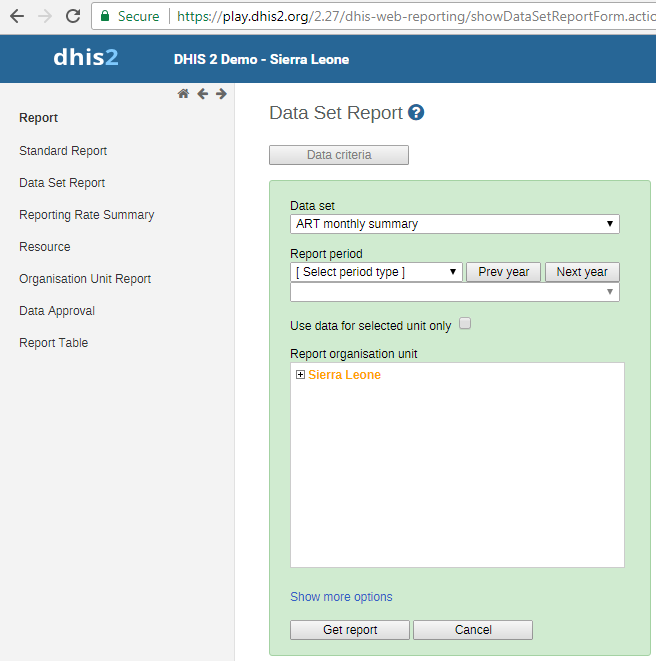
Task: Expand the Sierra Leone tree node
Action: (300, 375)
